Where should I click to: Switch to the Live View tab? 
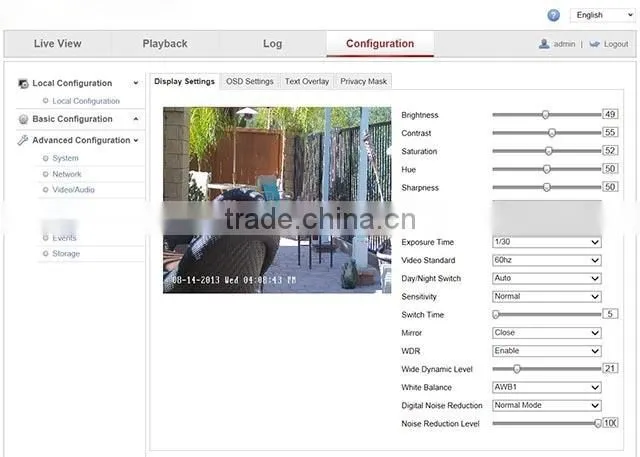pos(58,44)
